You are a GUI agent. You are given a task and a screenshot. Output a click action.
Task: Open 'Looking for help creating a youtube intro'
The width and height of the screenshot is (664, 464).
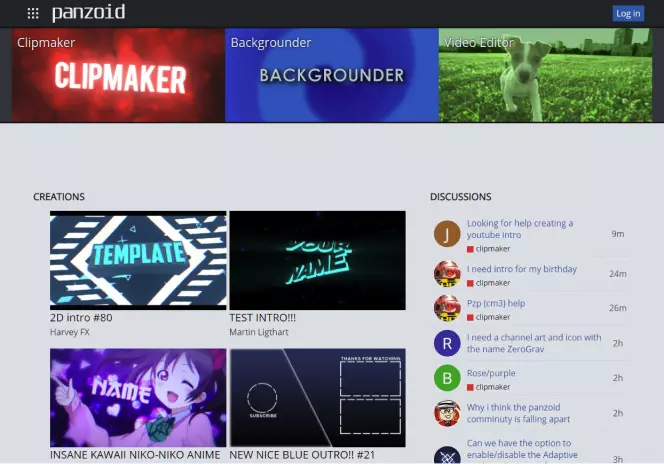(x=520, y=229)
